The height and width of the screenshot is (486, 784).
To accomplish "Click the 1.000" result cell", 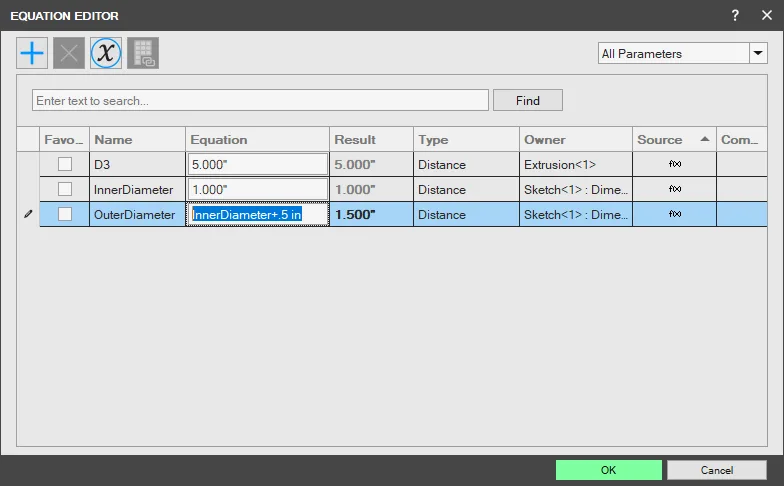I will point(372,190).
